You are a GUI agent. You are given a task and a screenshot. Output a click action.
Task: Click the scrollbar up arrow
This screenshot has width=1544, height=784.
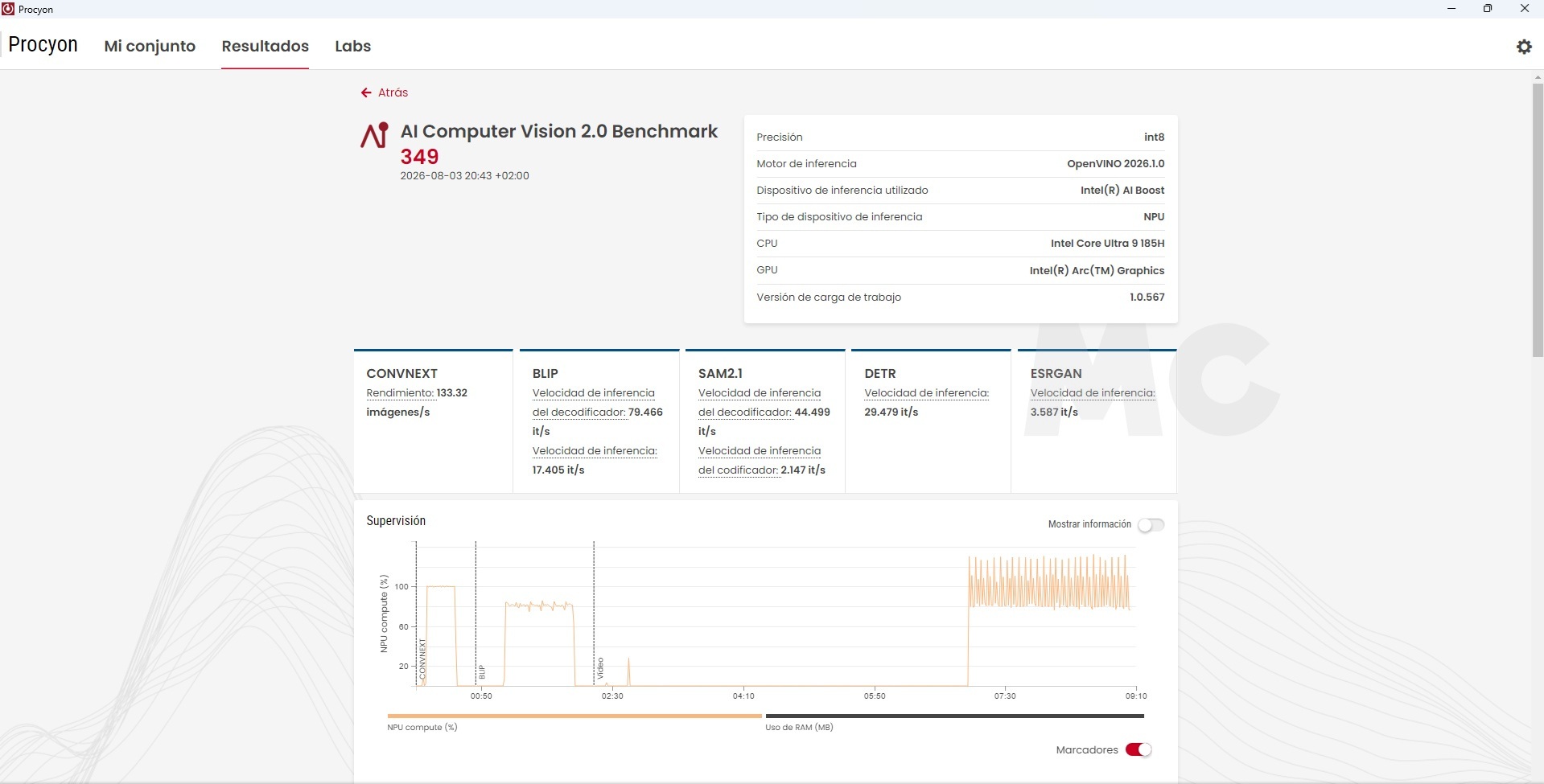point(1538,77)
